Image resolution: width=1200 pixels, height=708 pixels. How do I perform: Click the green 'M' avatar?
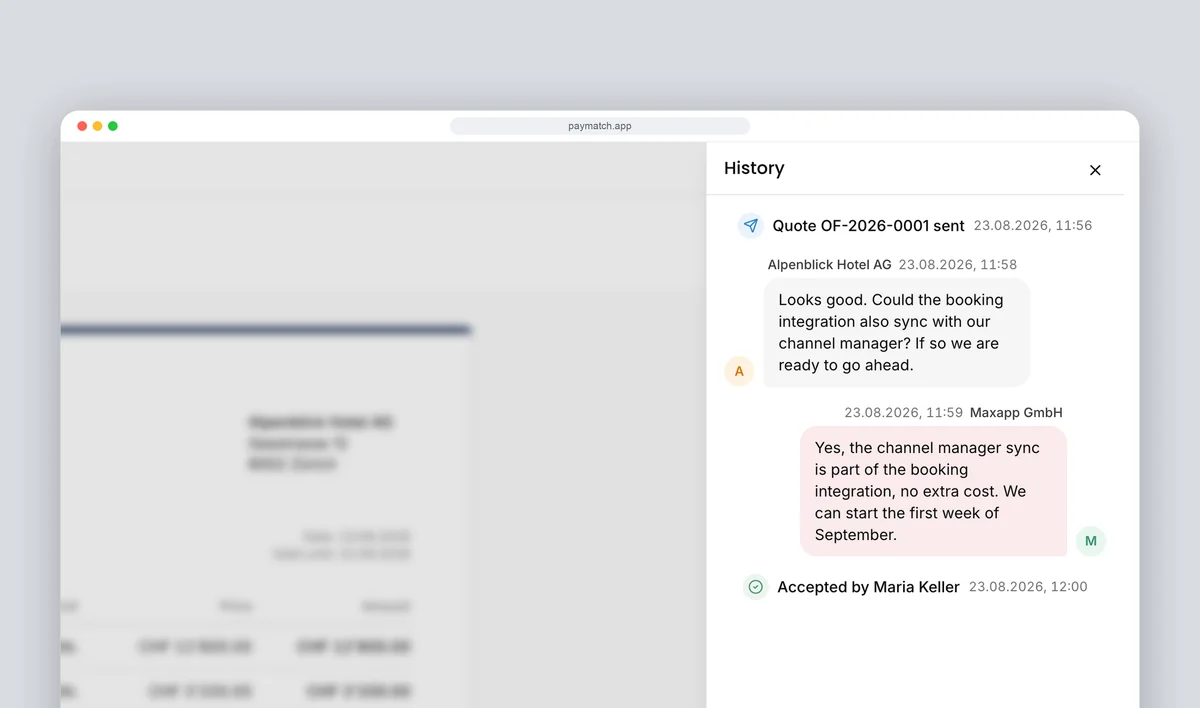click(1091, 541)
